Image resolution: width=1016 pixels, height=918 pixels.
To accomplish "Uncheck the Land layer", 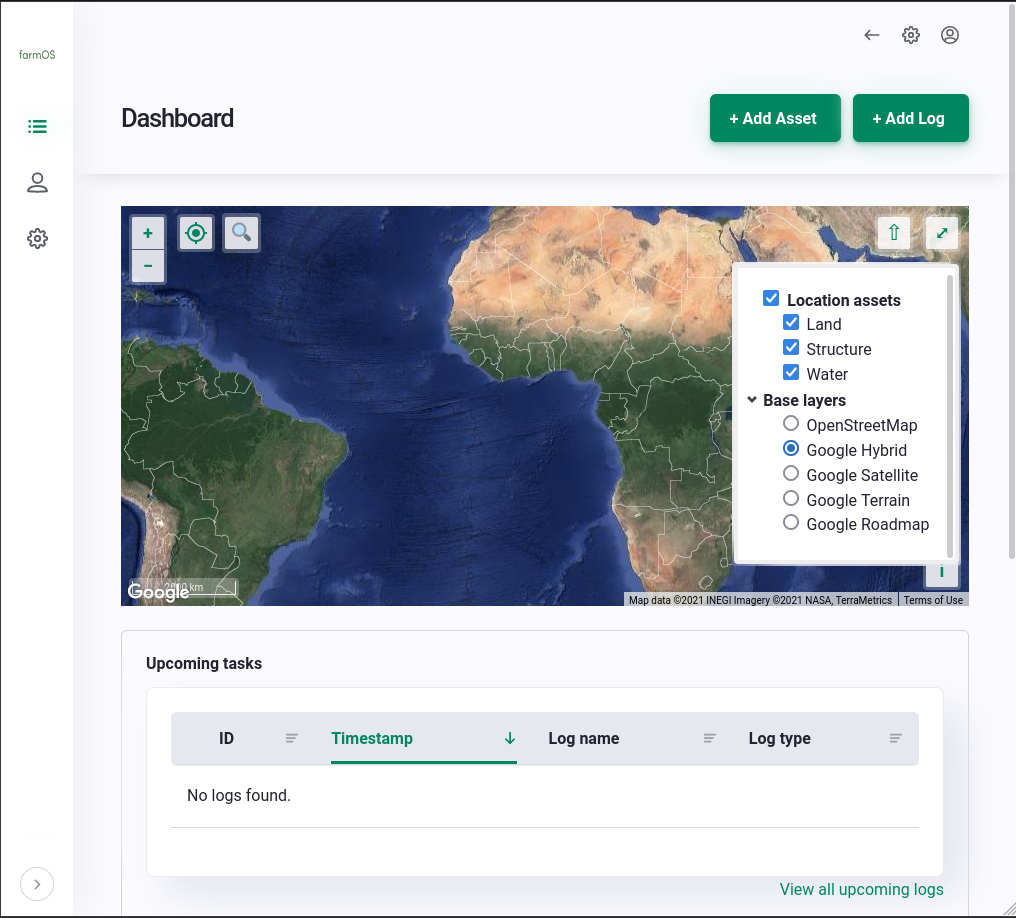I will point(791,322).
